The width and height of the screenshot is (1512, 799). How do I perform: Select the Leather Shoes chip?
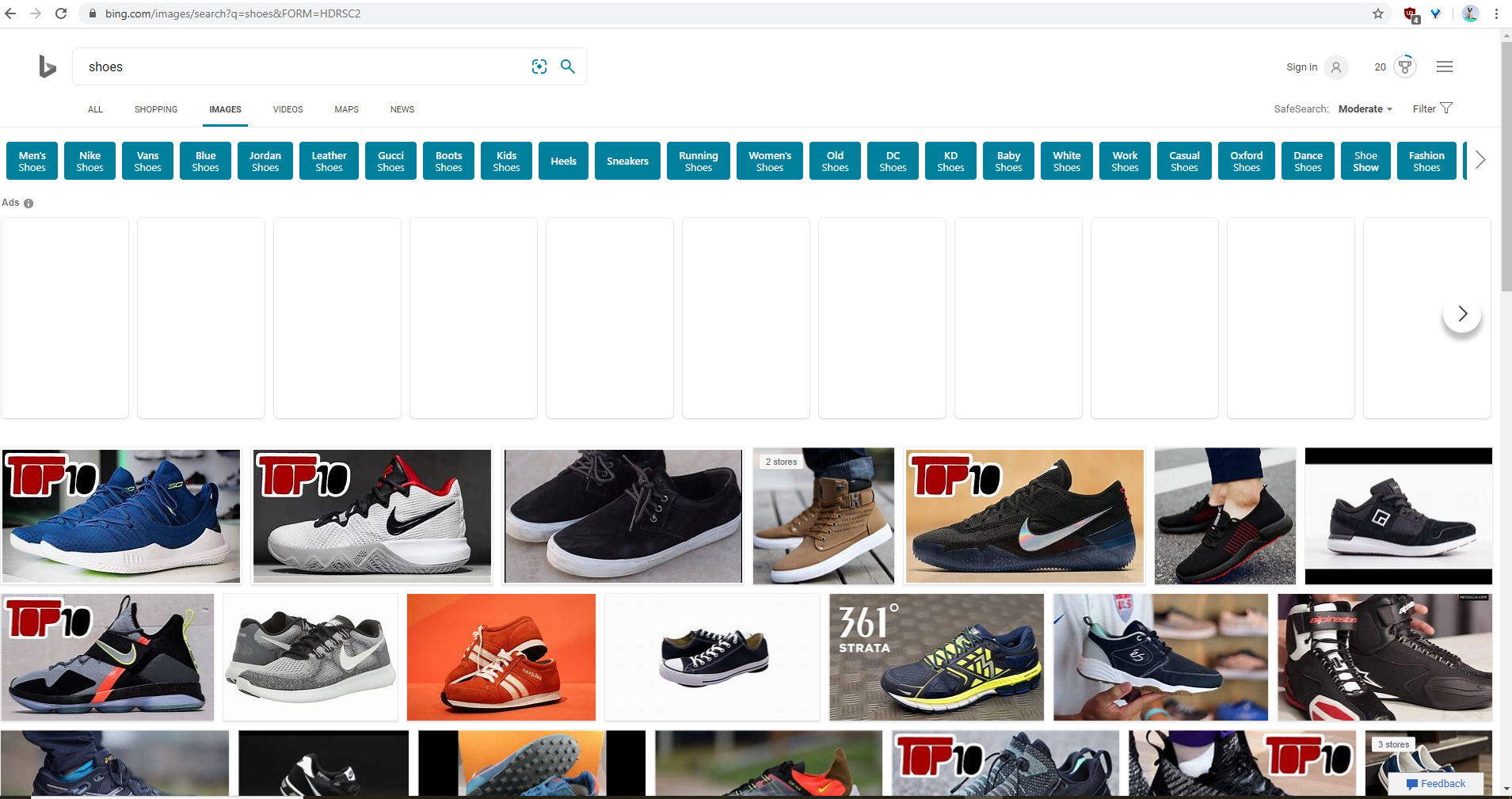pos(329,161)
